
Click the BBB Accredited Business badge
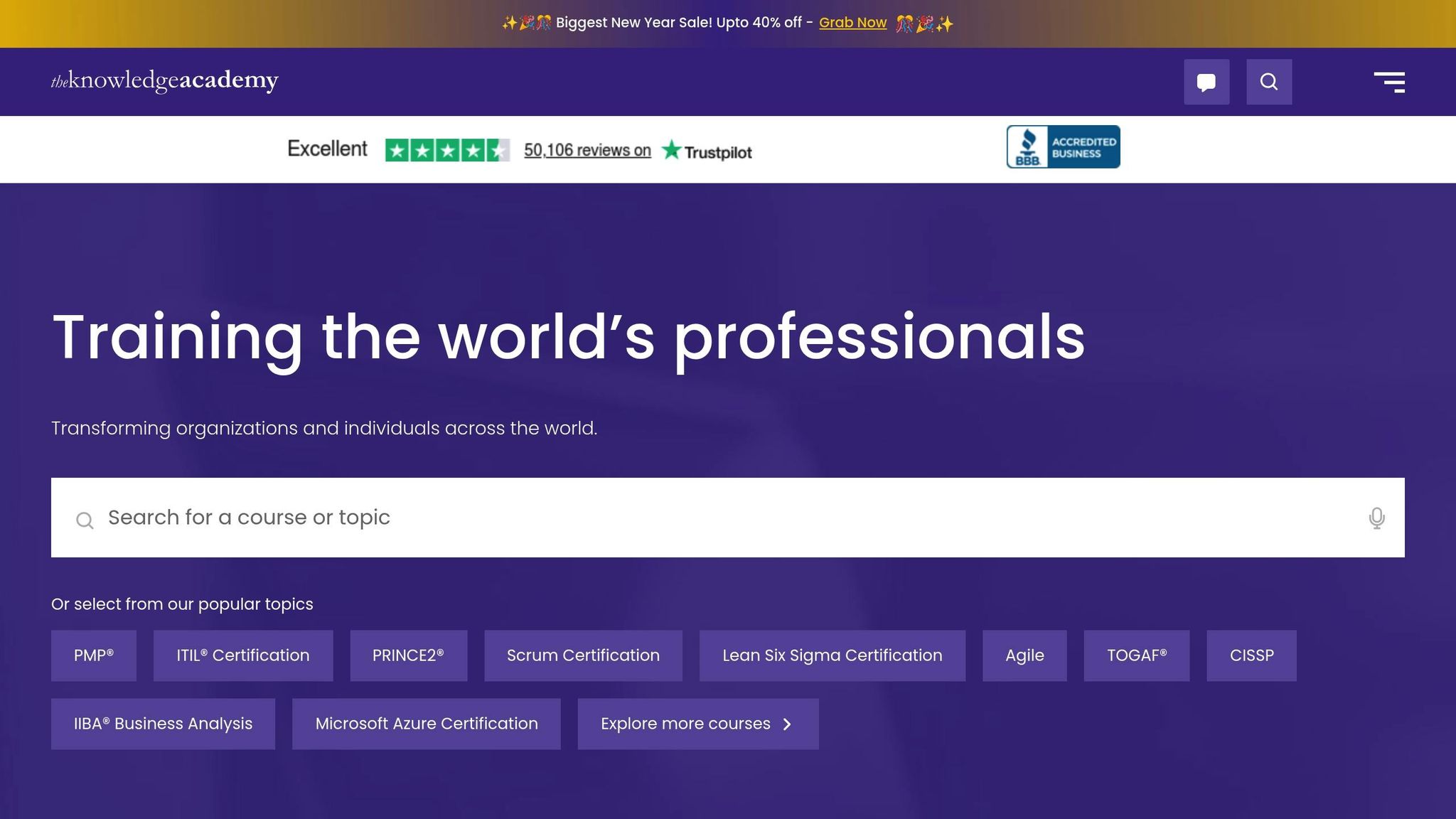pyautogui.click(x=1062, y=146)
